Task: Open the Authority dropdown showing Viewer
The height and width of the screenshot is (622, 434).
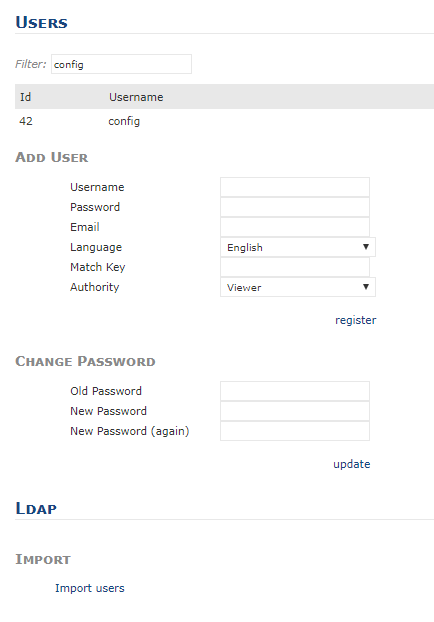Action: tap(298, 287)
